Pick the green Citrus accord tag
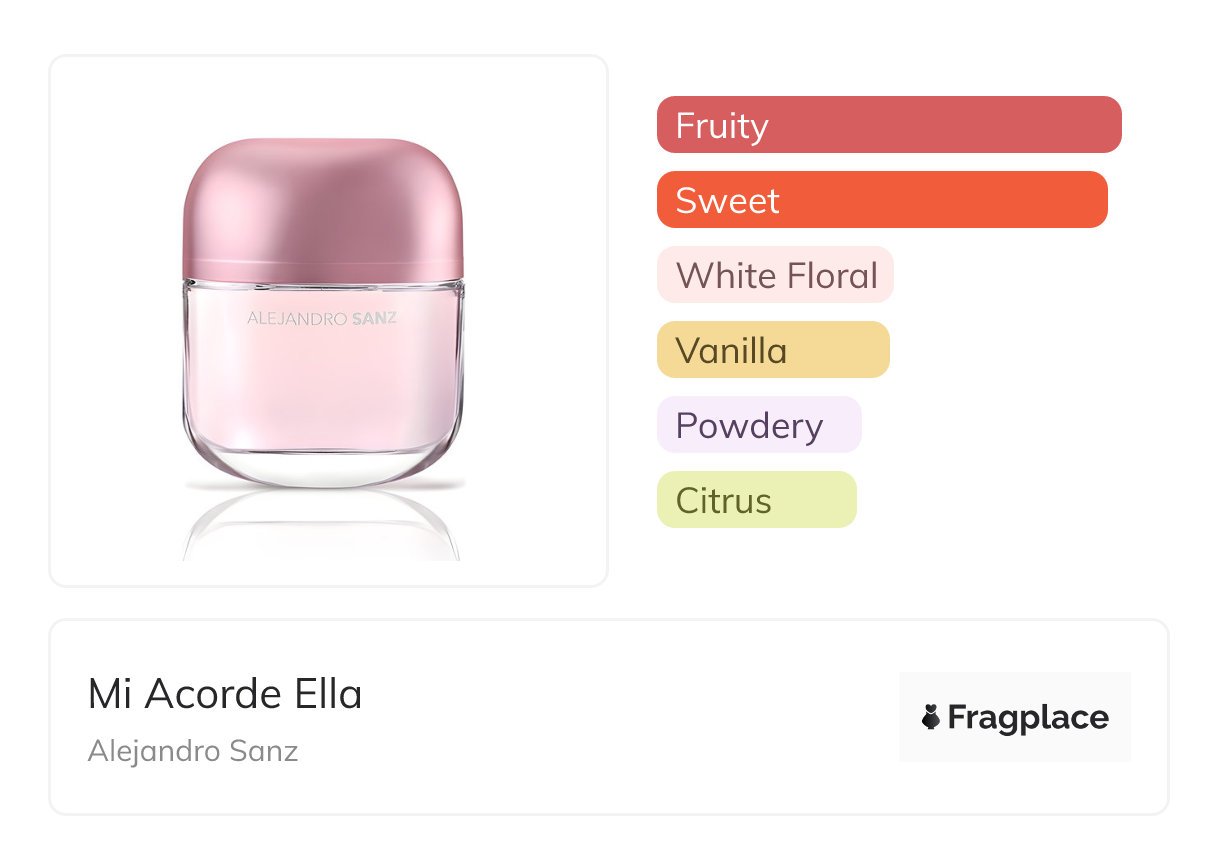1218x864 pixels. (x=757, y=500)
